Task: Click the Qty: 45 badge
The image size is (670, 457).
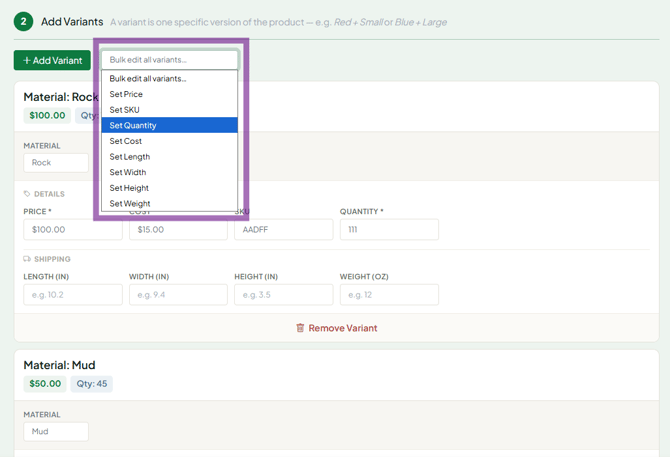Action: (x=91, y=384)
